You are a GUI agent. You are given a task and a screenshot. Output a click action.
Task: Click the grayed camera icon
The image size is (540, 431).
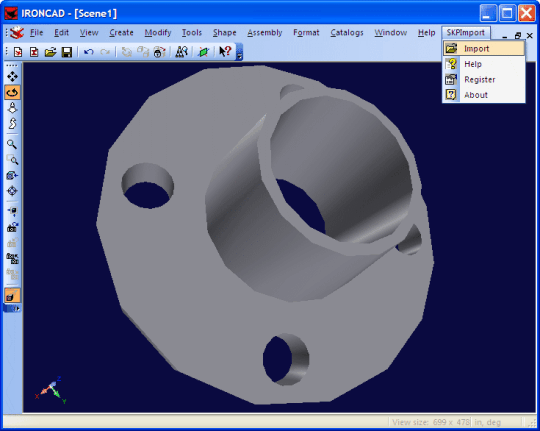pyautogui.click(x=12, y=243)
